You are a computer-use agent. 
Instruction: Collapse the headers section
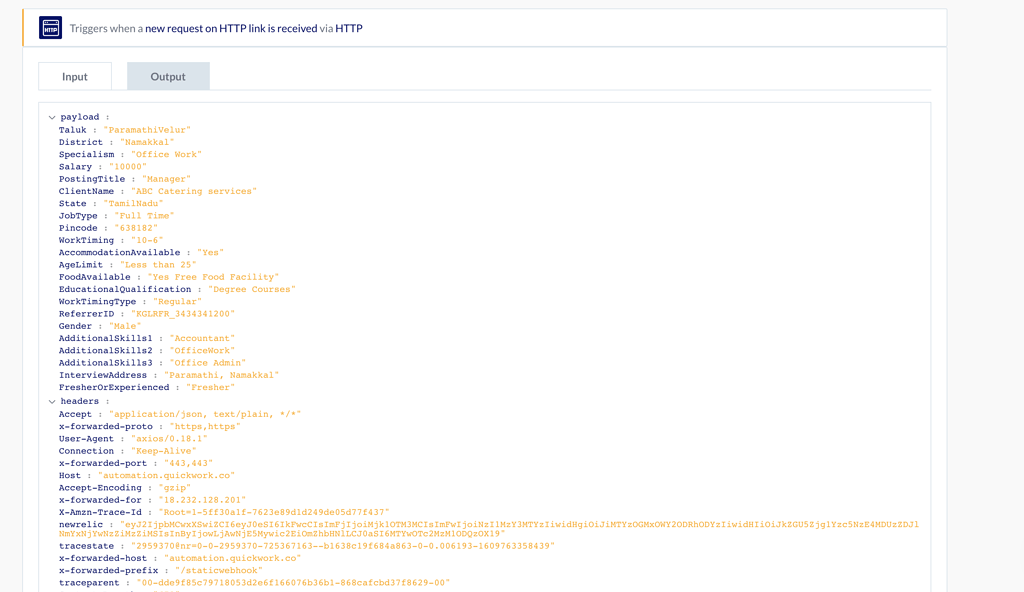point(52,401)
